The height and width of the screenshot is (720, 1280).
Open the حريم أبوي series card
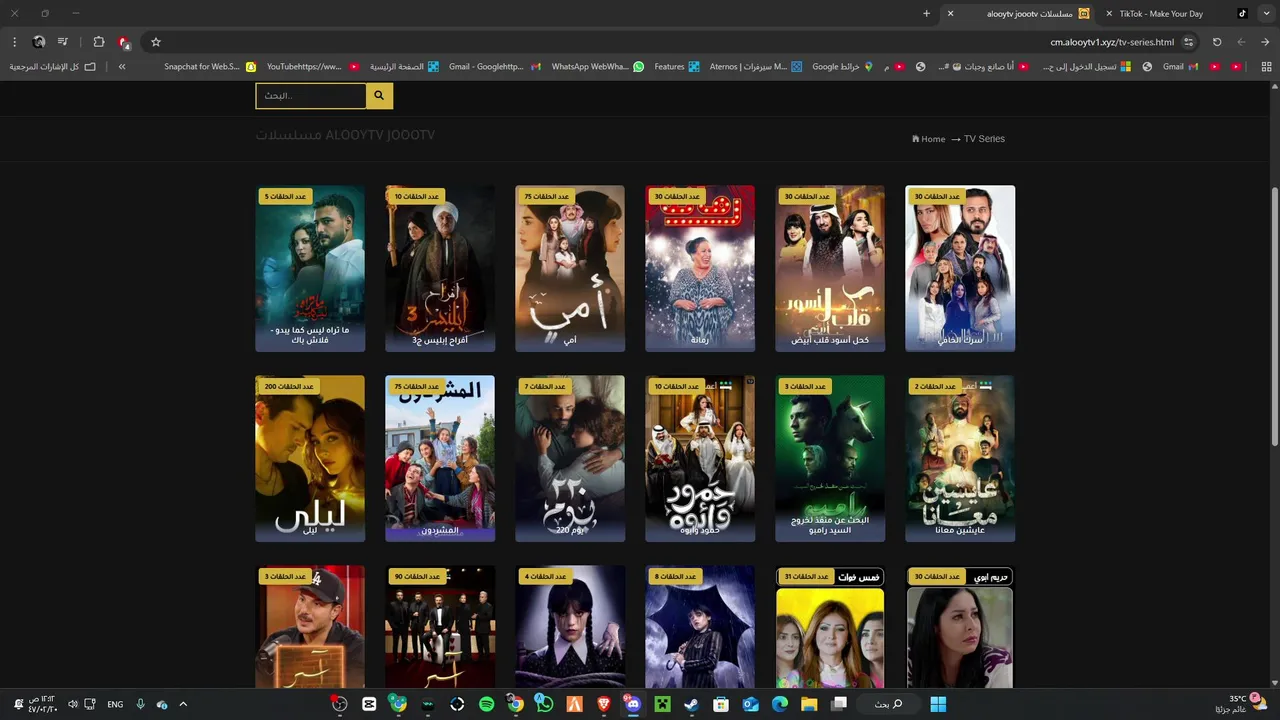point(960,627)
